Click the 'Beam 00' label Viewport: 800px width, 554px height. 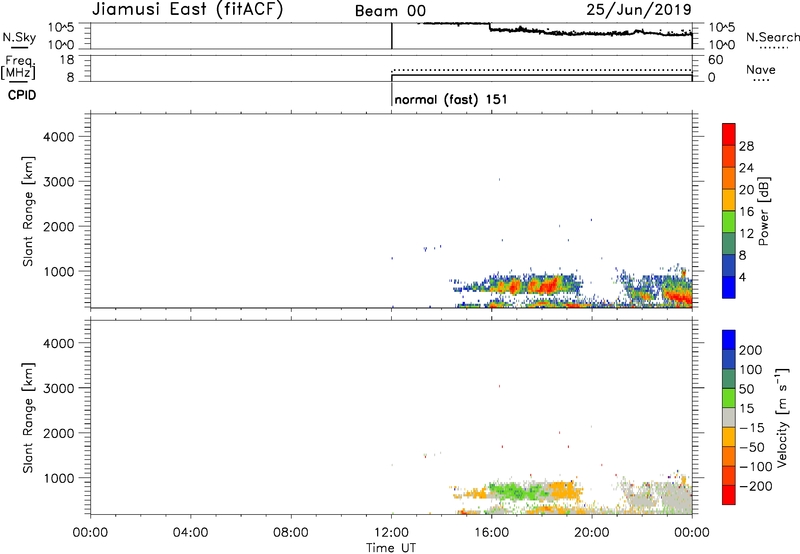tap(390, 11)
